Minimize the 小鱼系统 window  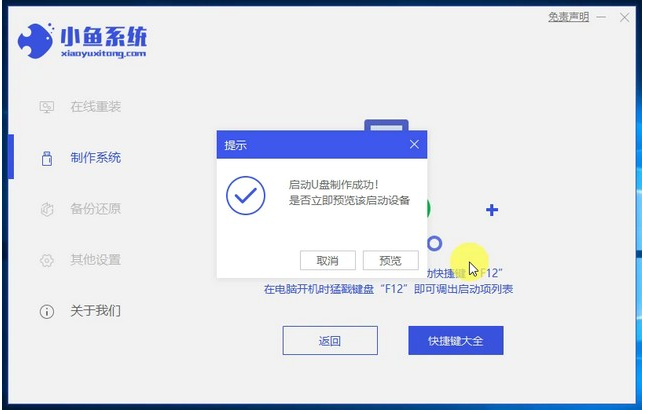(x=601, y=17)
